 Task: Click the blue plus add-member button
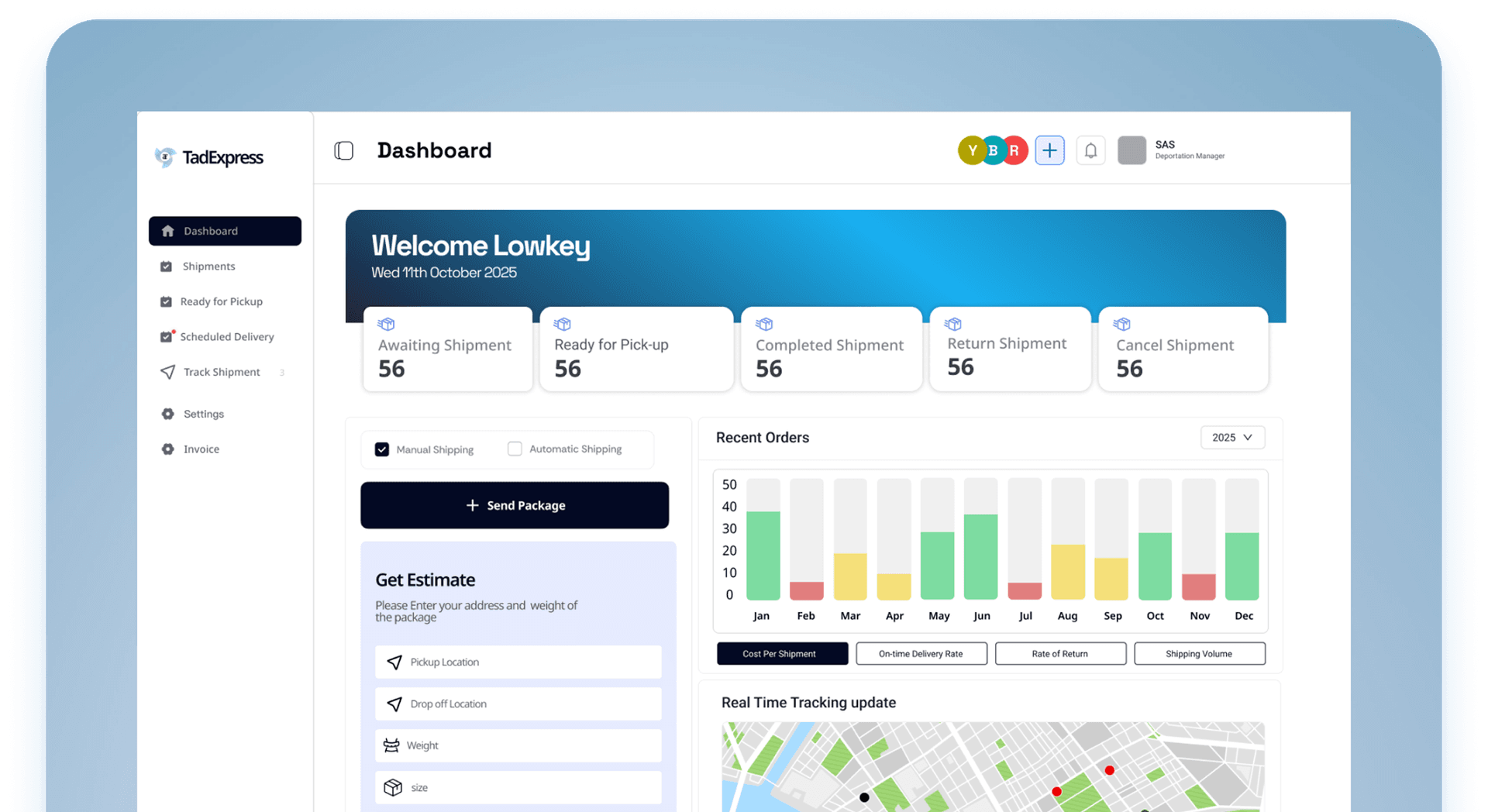tap(1049, 150)
